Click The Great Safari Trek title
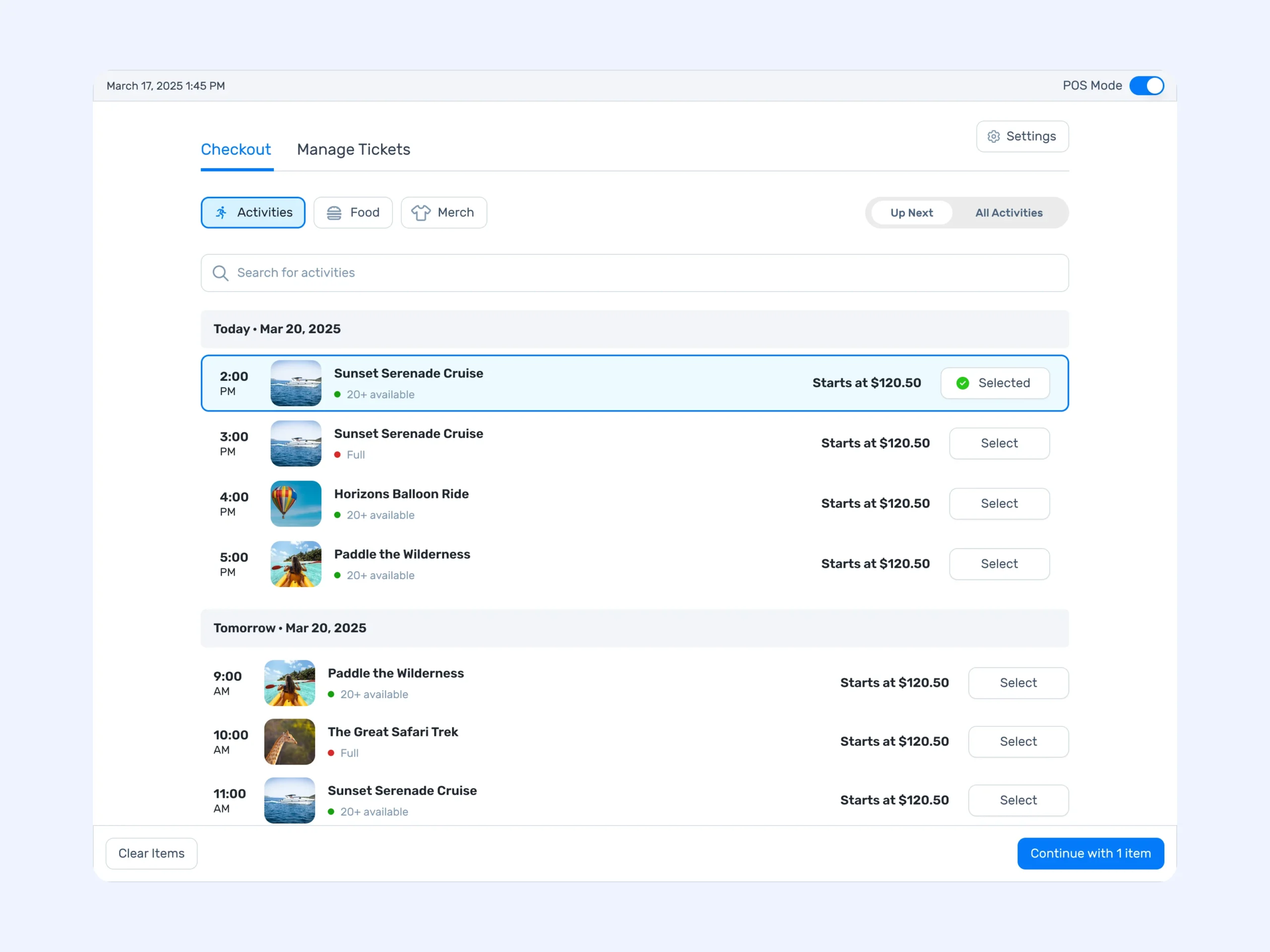 pyautogui.click(x=393, y=732)
